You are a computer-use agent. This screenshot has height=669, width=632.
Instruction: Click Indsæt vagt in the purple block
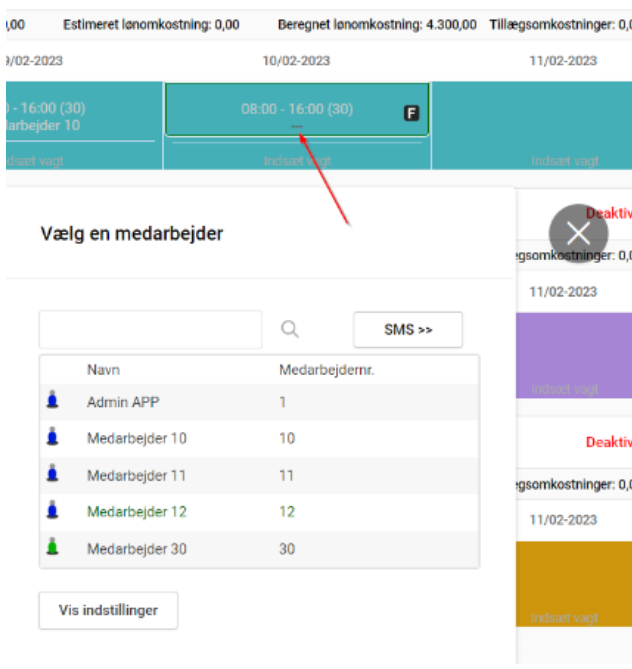coord(565,389)
